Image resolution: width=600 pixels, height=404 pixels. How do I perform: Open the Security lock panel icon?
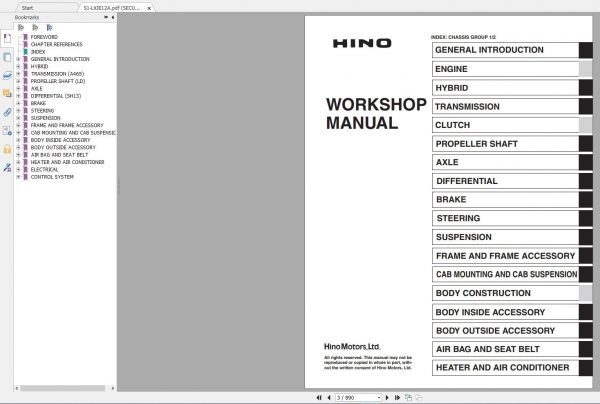7,149
